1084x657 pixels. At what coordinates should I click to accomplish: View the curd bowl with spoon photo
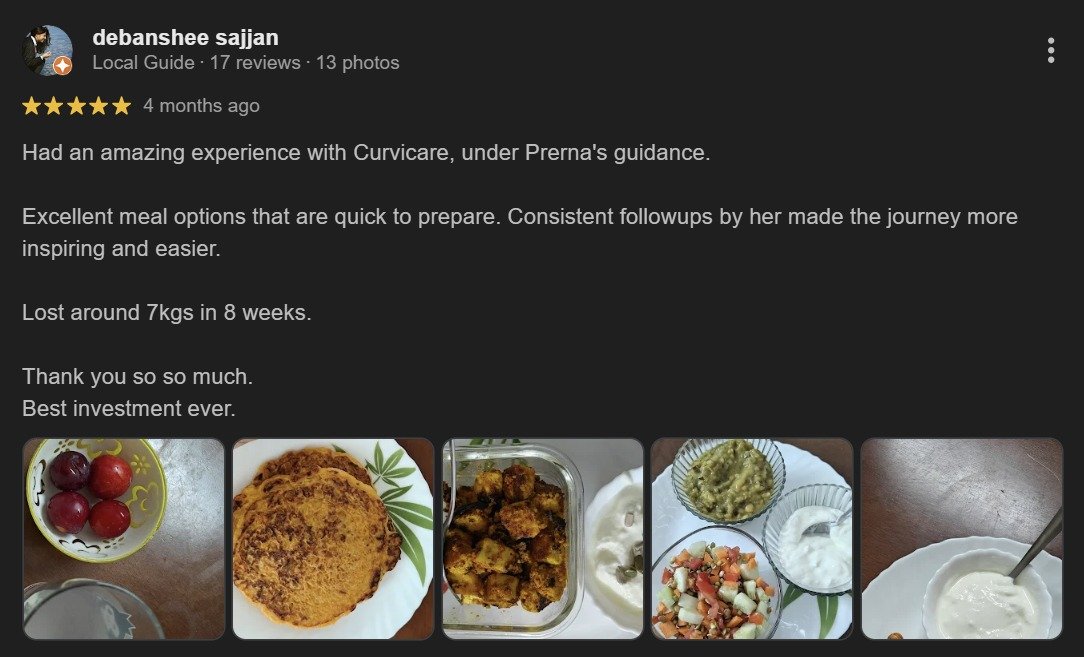961,538
